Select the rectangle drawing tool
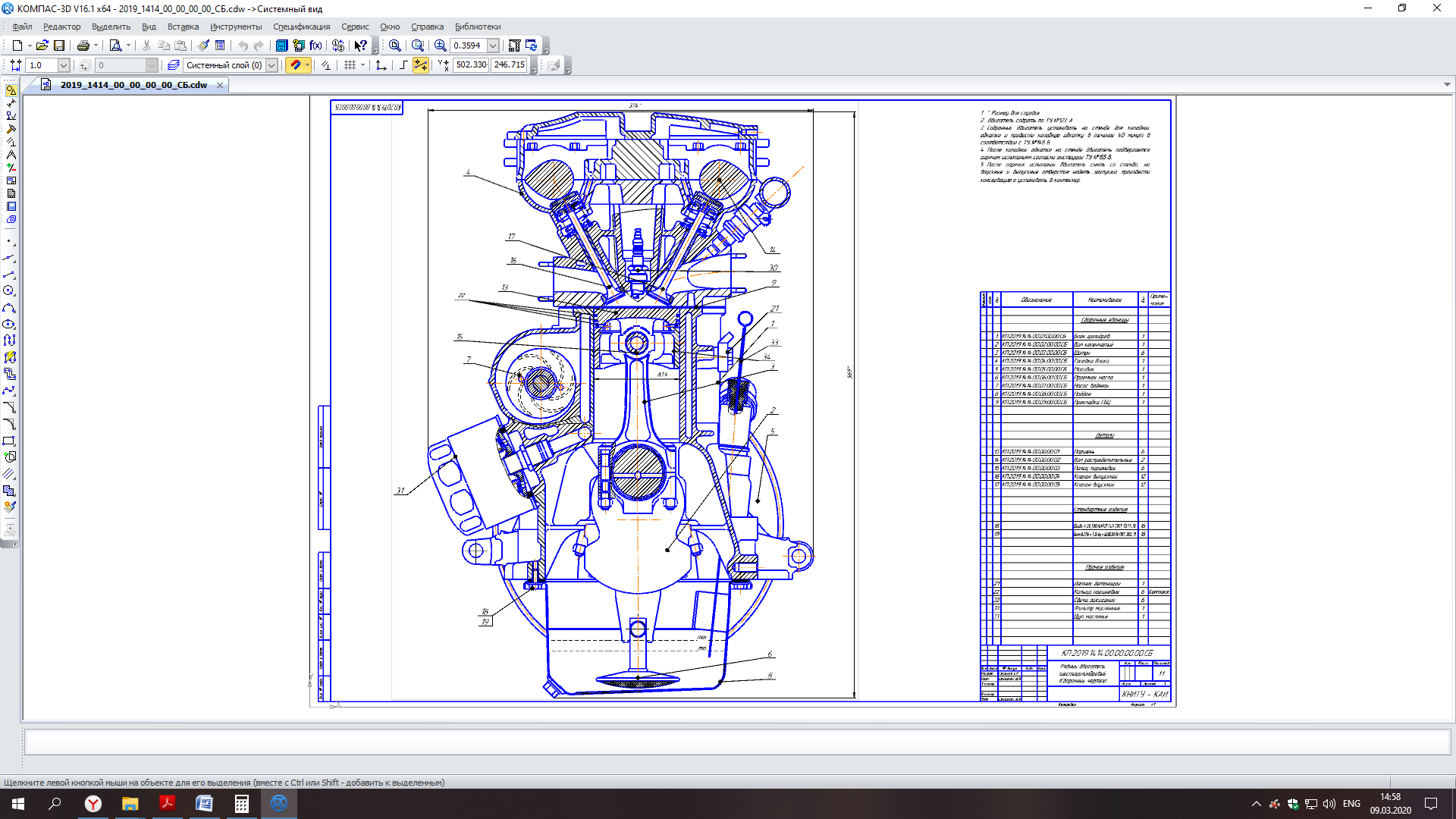 coord(9,441)
